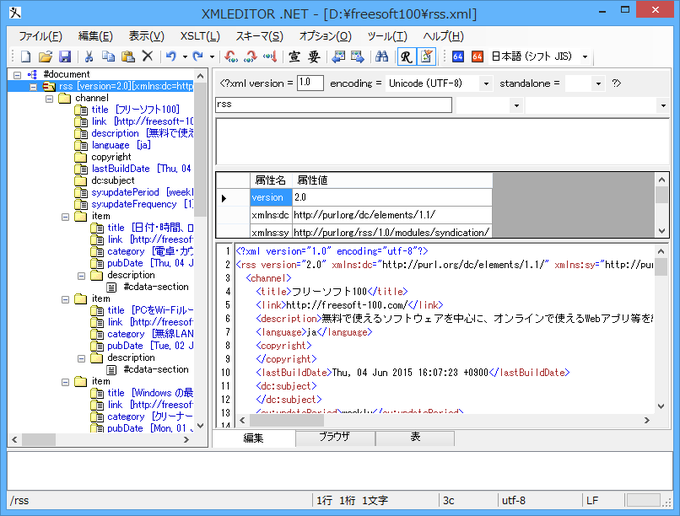Image resolution: width=680 pixels, height=516 pixels.
Task: Switch to the 表 tab
Action: point(415,437)
